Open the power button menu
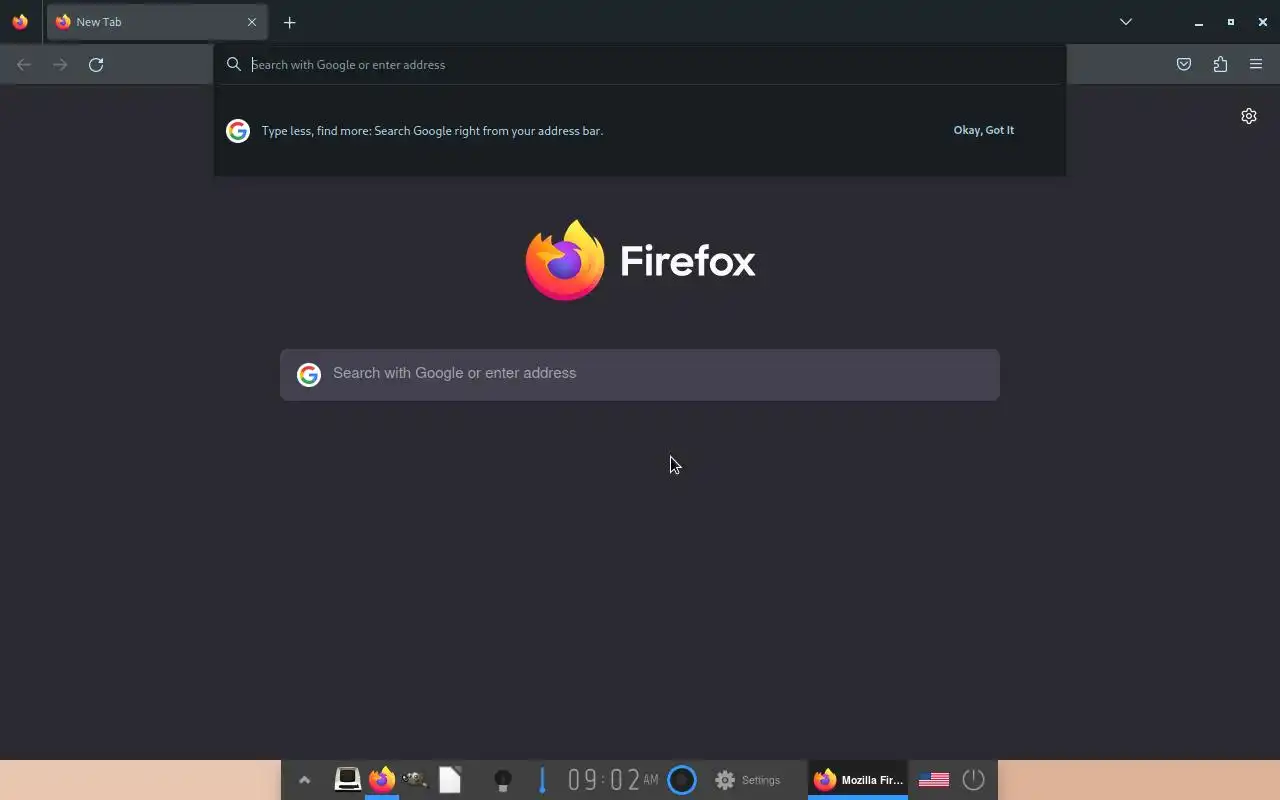 point(974,779)
